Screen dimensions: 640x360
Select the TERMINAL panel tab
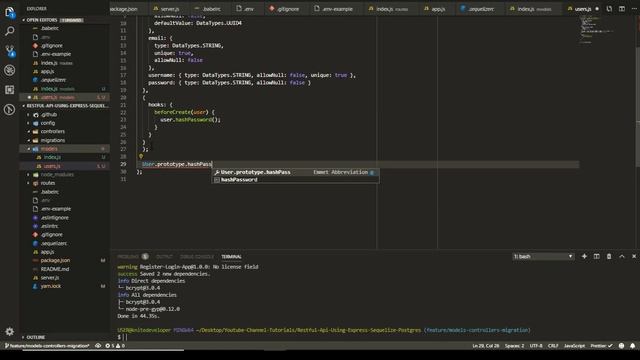point(231,256)
